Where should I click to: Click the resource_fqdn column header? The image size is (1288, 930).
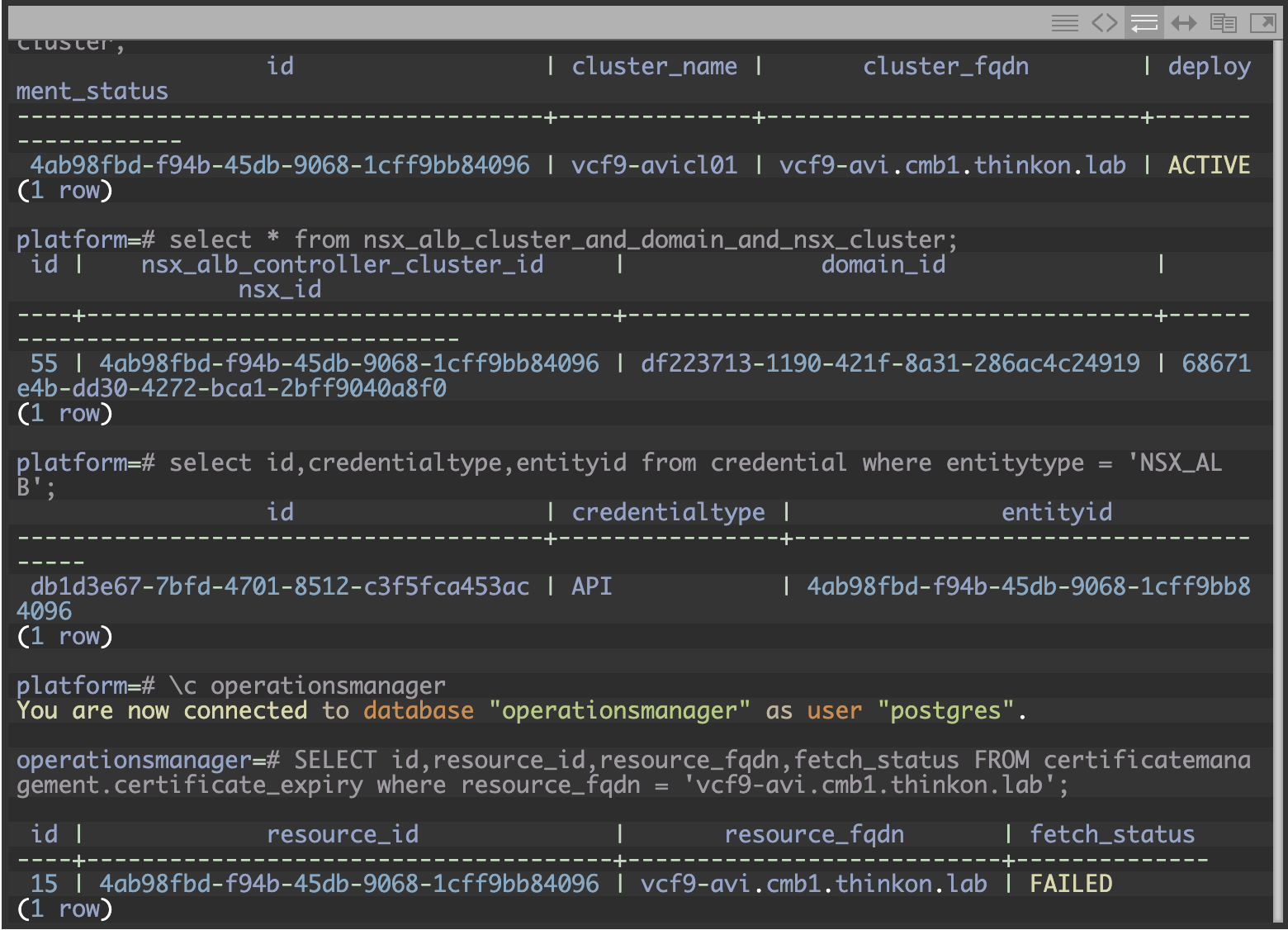pos(813,834)
